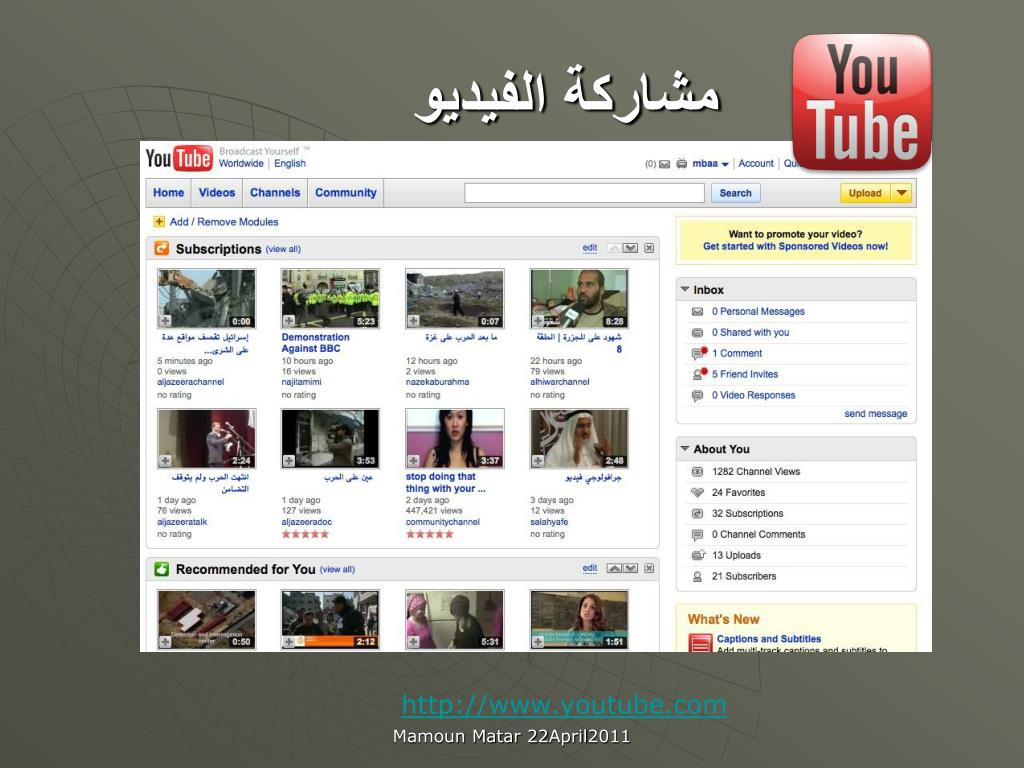Image resolution: width=1024 pixels, height=768 pixels.
Task: Open 5 Friend Invites
Action: pos(744,374)
